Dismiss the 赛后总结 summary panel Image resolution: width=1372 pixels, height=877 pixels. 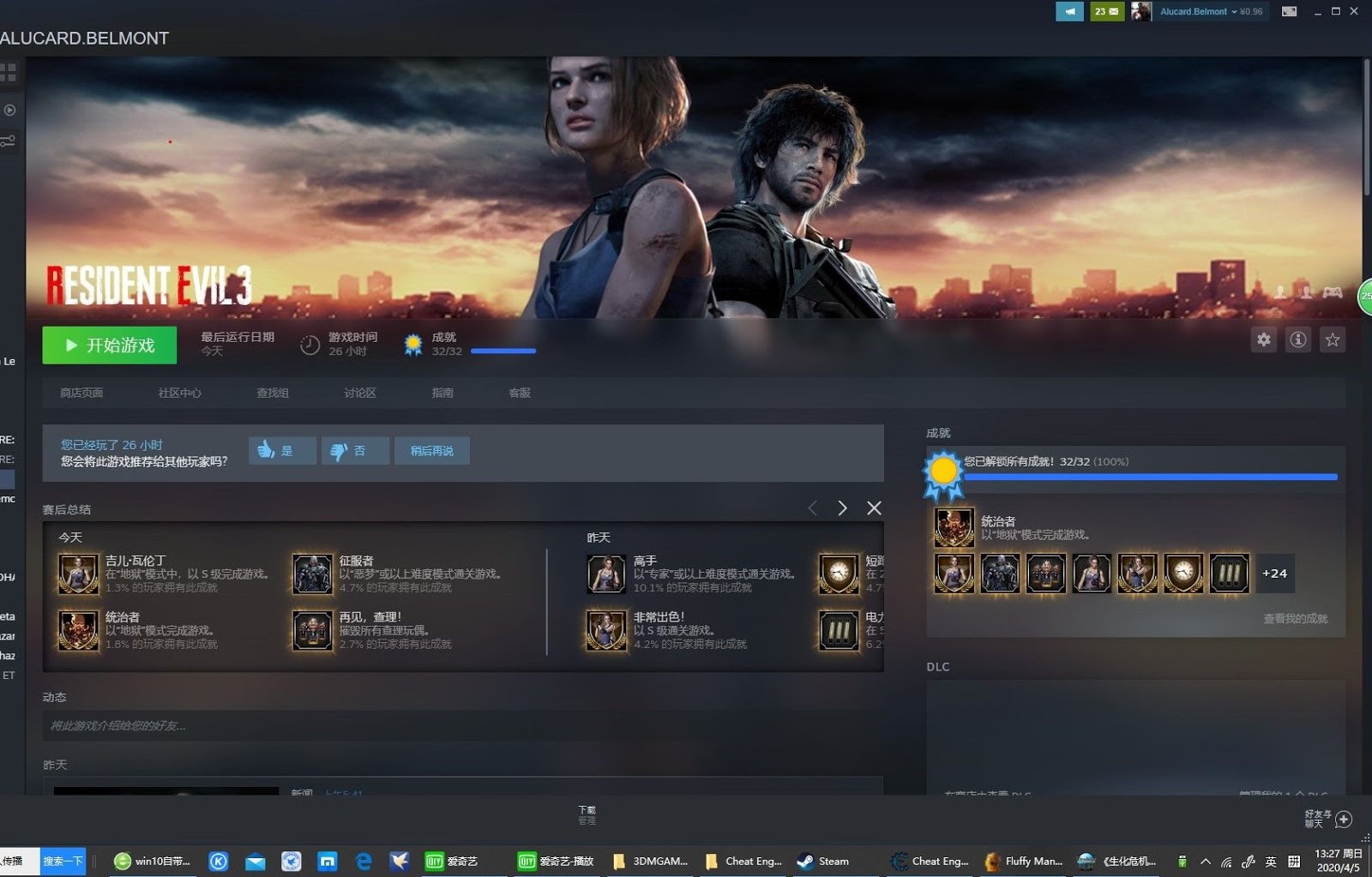(x=874, y=508)
